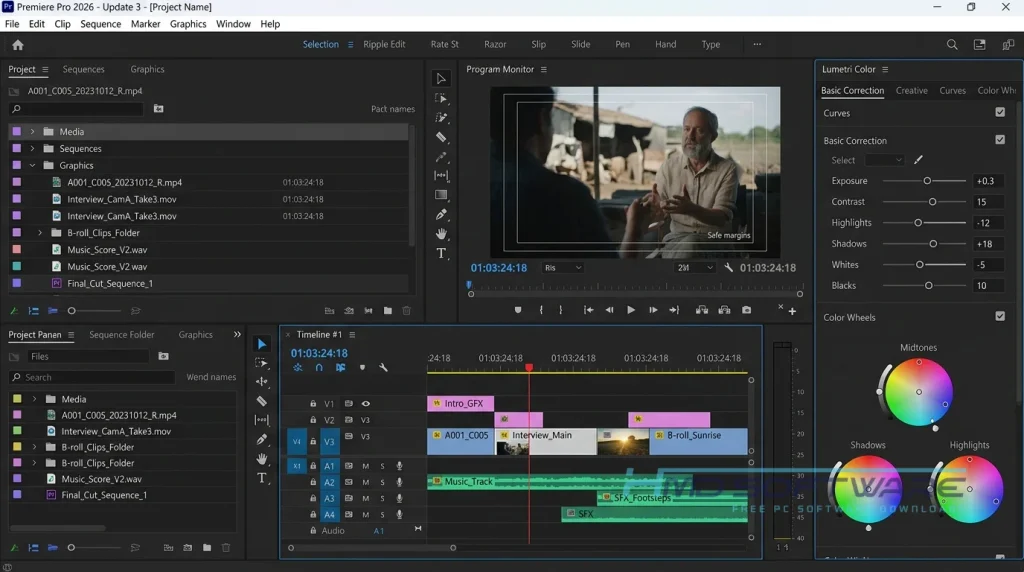Enable voice-over record on track A3
Image resolution: width=1024 pixels, height=572 pixels.
(399, 498)
